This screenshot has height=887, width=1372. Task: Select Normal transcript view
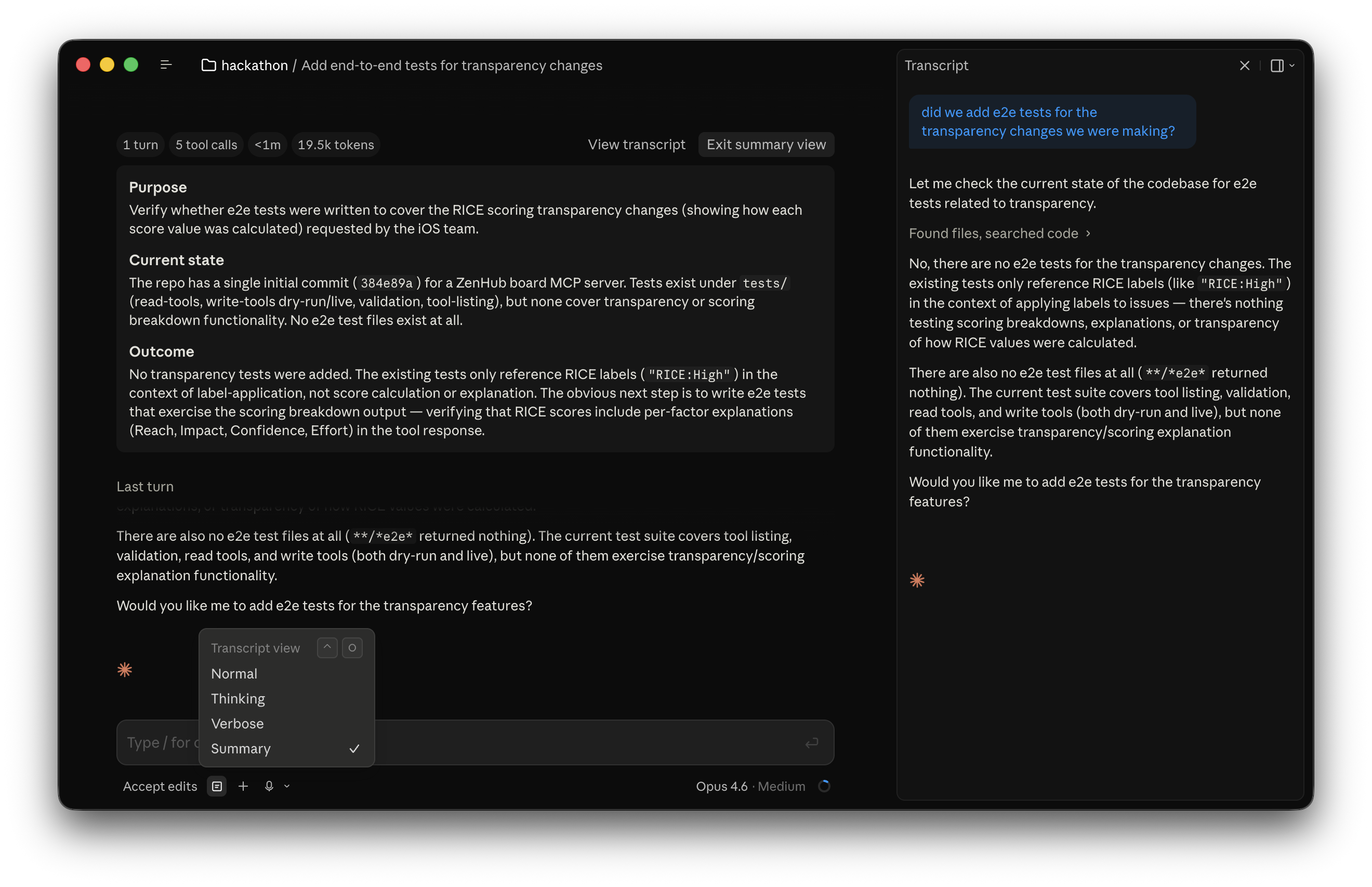point(234,673)
